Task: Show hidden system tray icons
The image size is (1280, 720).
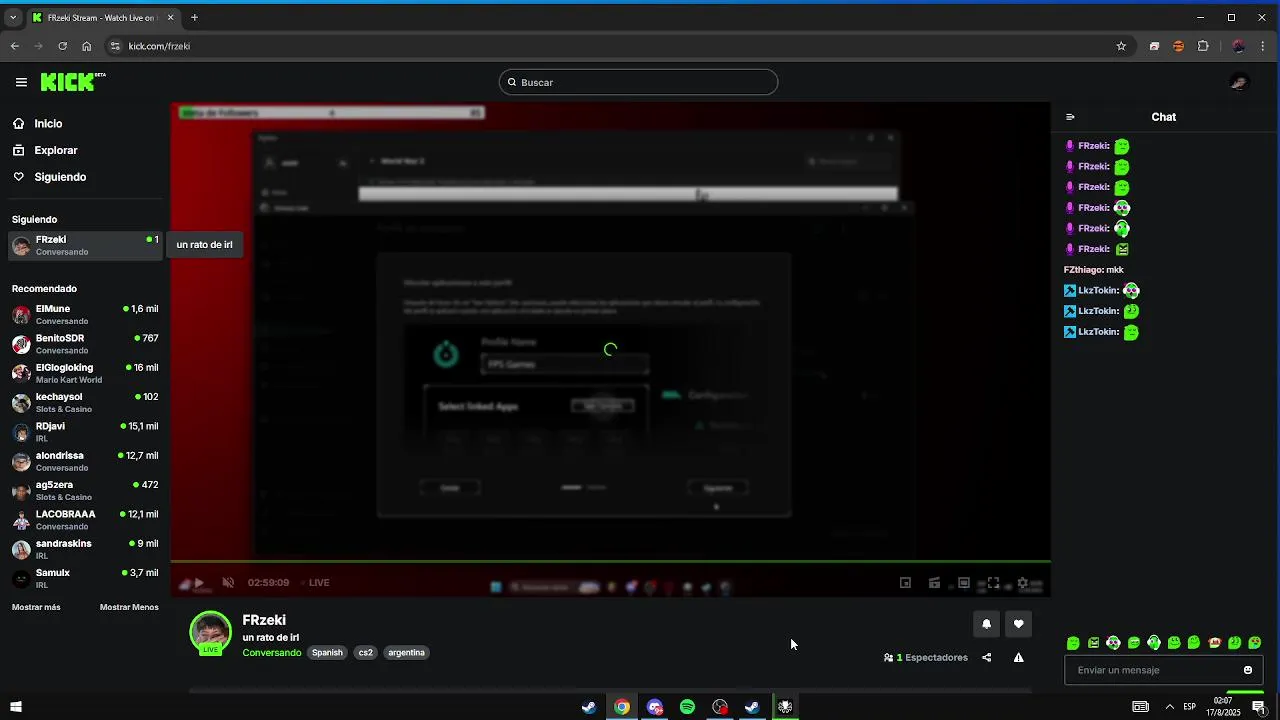Action: [x=1169, y=707]
